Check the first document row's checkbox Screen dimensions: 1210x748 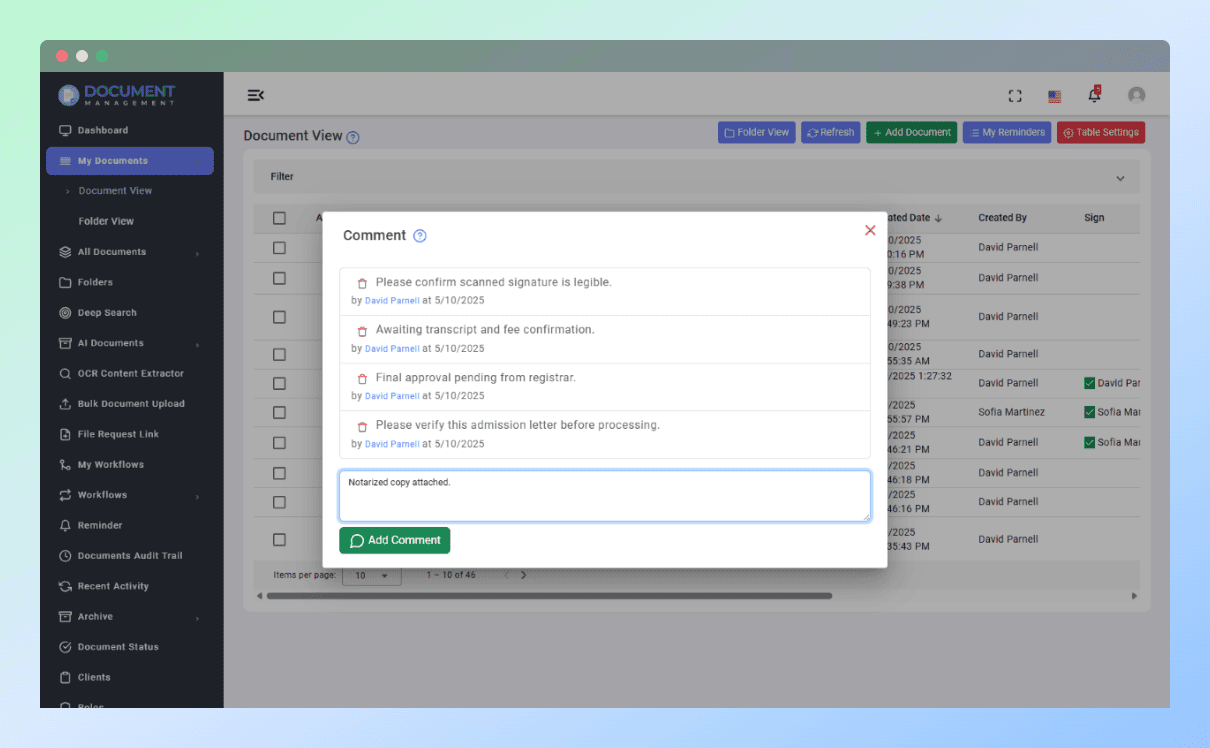click(279, 248)
